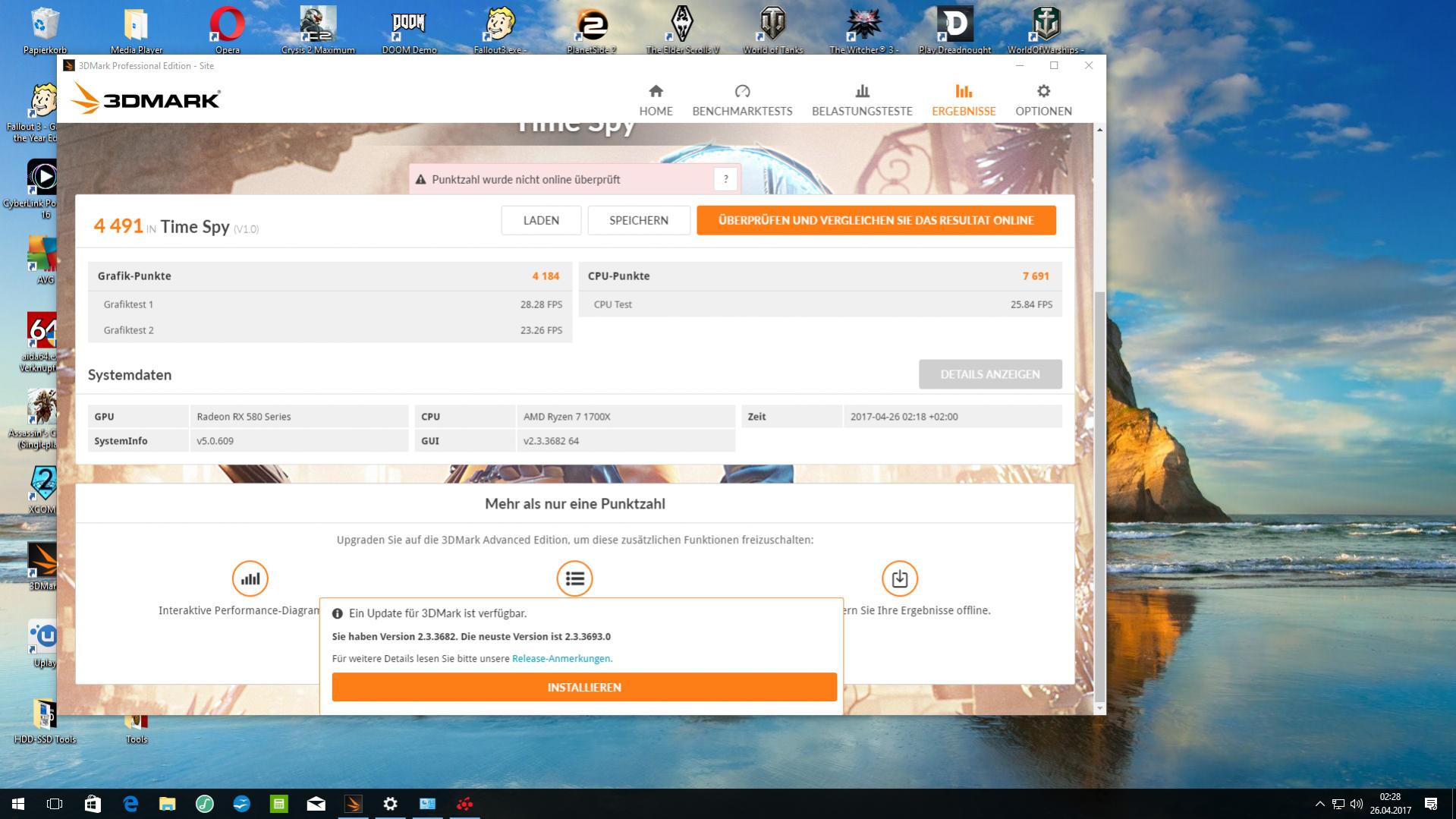The width and height of the screenshot is (1456, 819).
Task: Click the vertical scrollbar thumb in 3DMark
Action: pos(1099,496)
